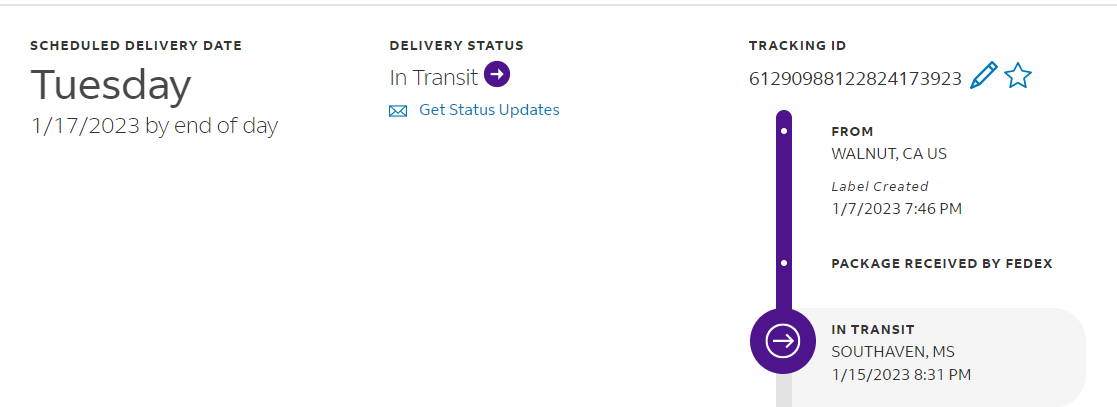Click the 1/15/2023 8:31 PM timestamp
This screenshot has height=407, width=1117.
click(x=901, y=375)
